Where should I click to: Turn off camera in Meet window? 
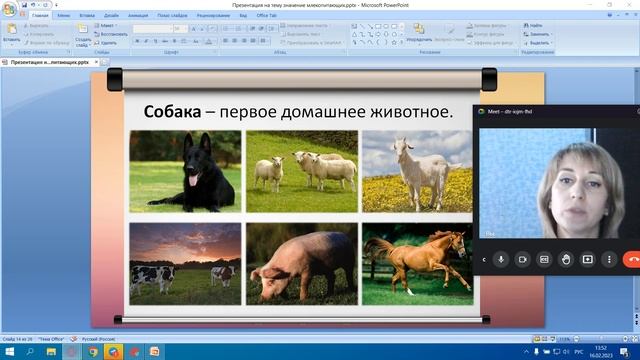(522, 260)
